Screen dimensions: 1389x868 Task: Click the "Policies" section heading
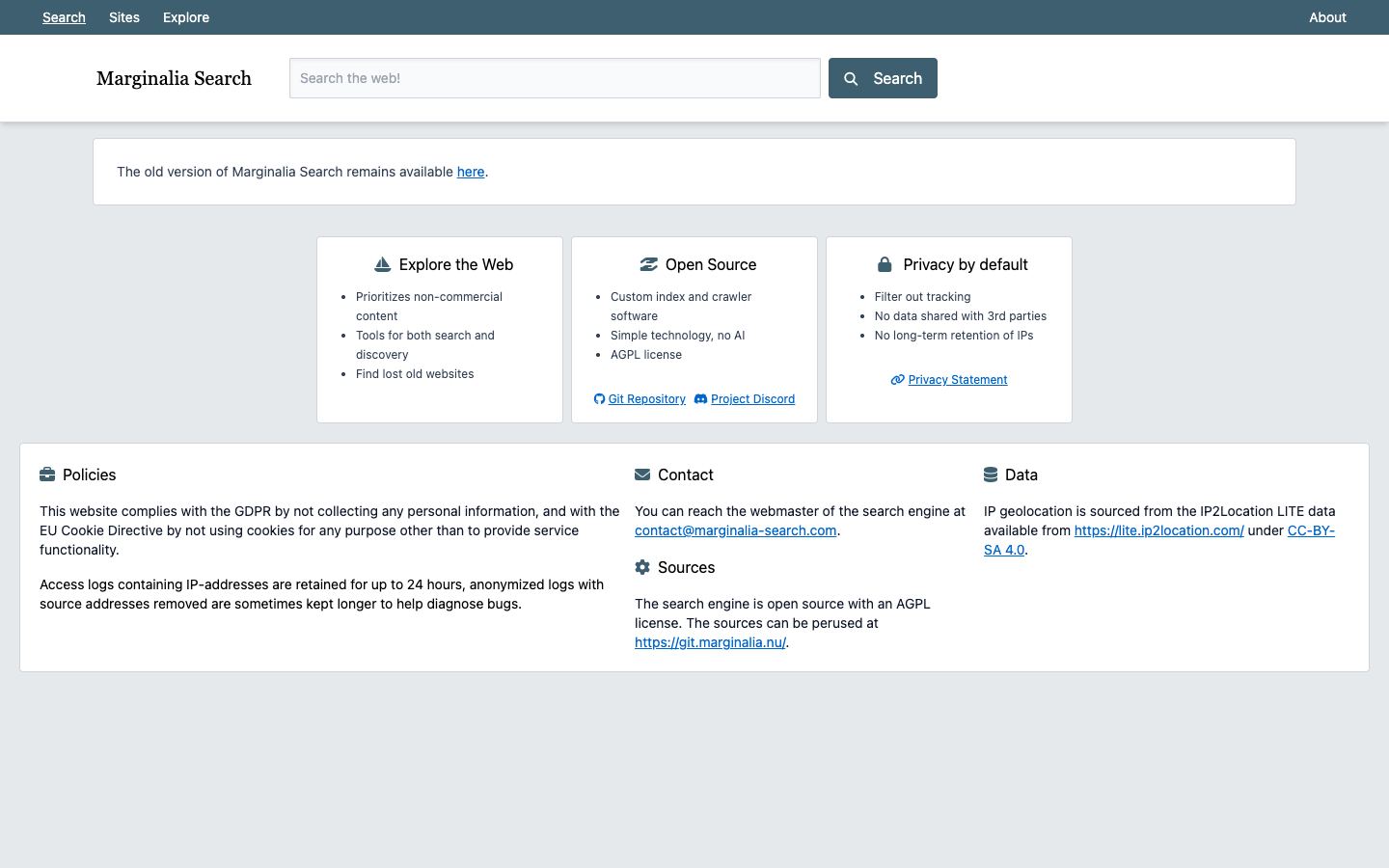tap(90, 475)
